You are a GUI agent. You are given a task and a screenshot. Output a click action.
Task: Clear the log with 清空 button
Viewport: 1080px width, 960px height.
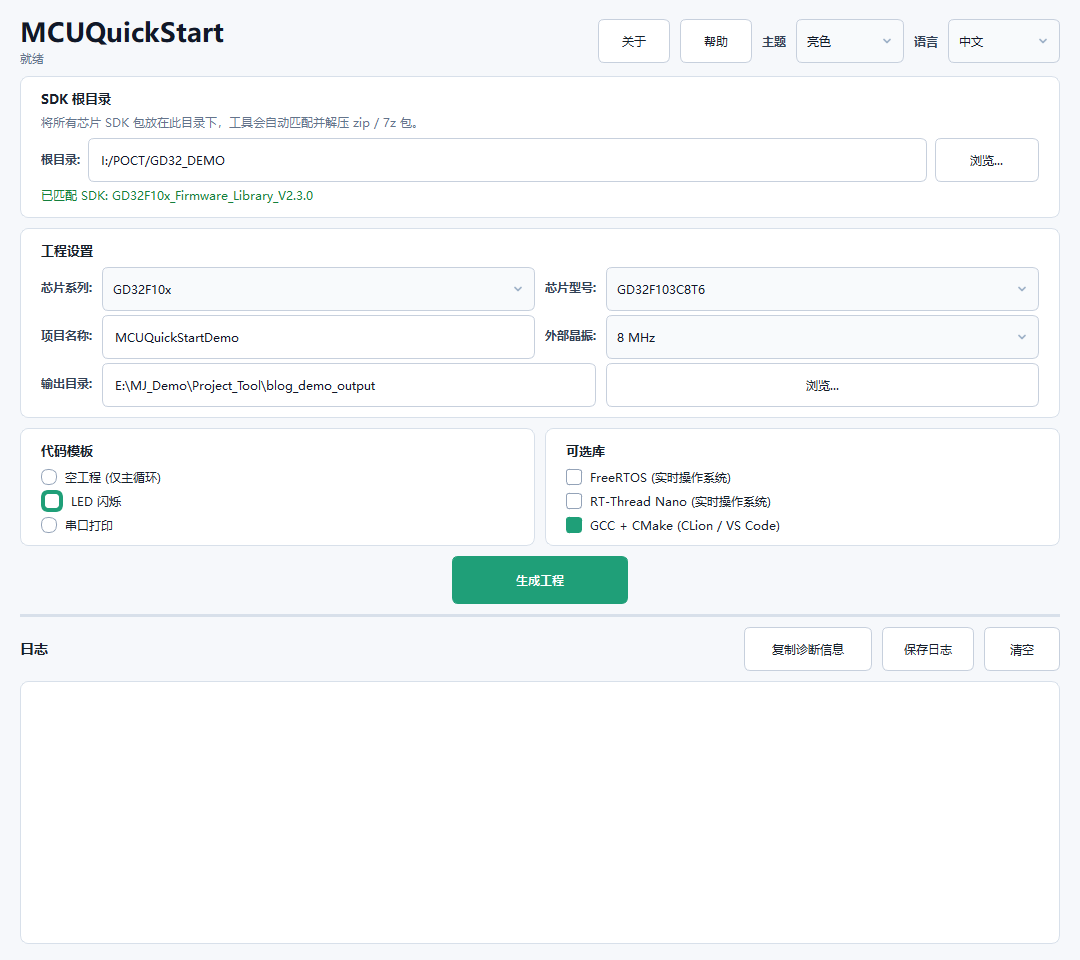click(x=1021, y=649)
